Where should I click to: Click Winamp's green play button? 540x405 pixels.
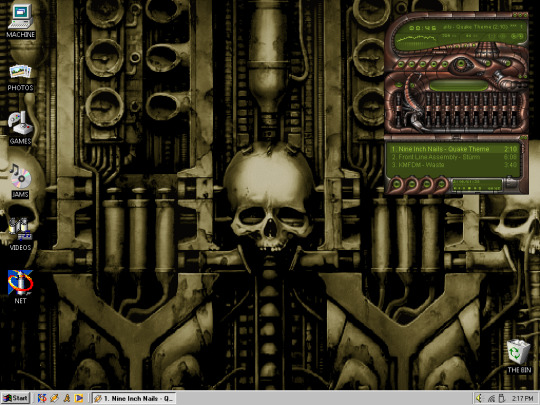[x=412, y=64]
